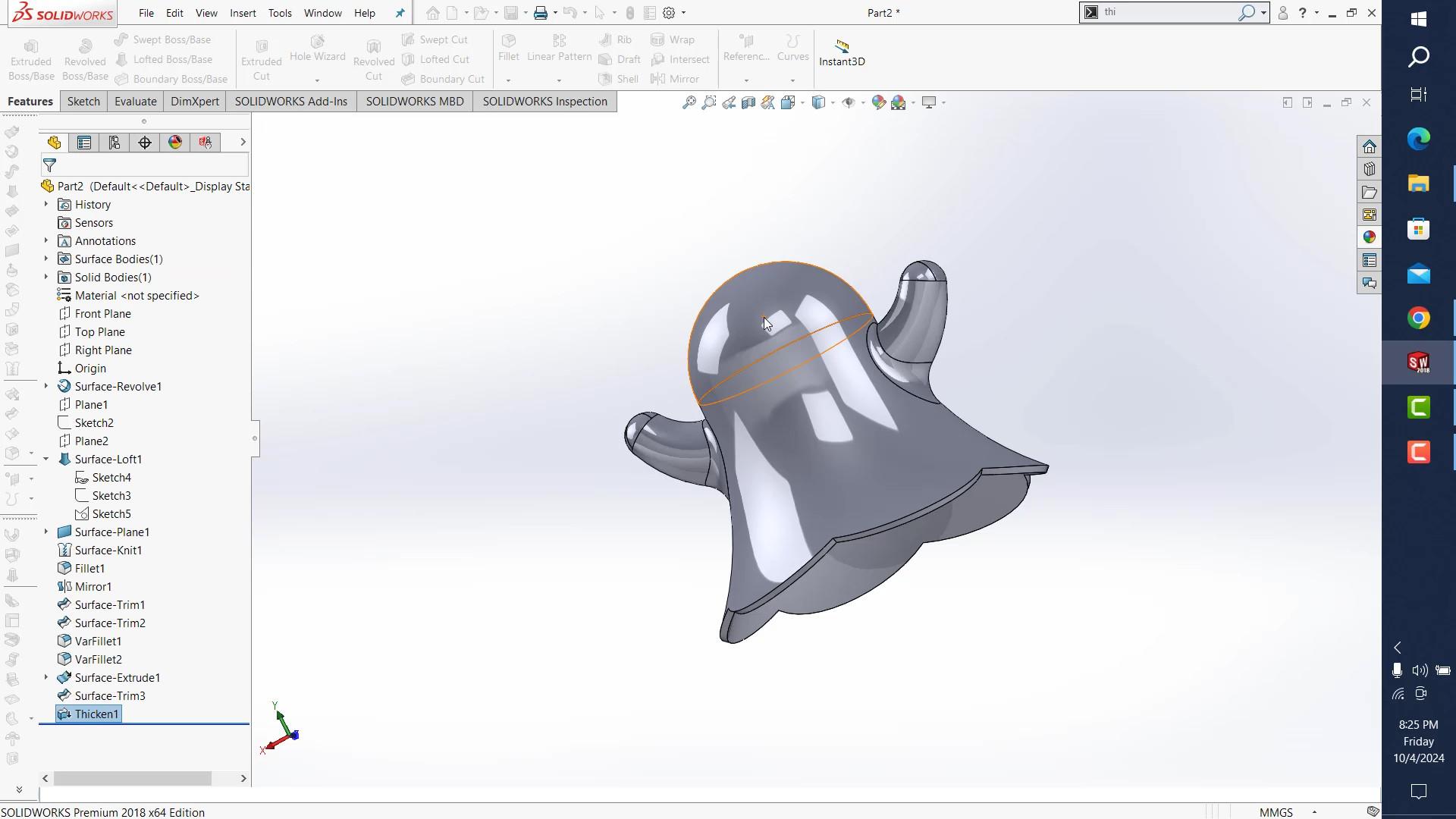Open the PropertyManager tab

[x=84, y=143]
